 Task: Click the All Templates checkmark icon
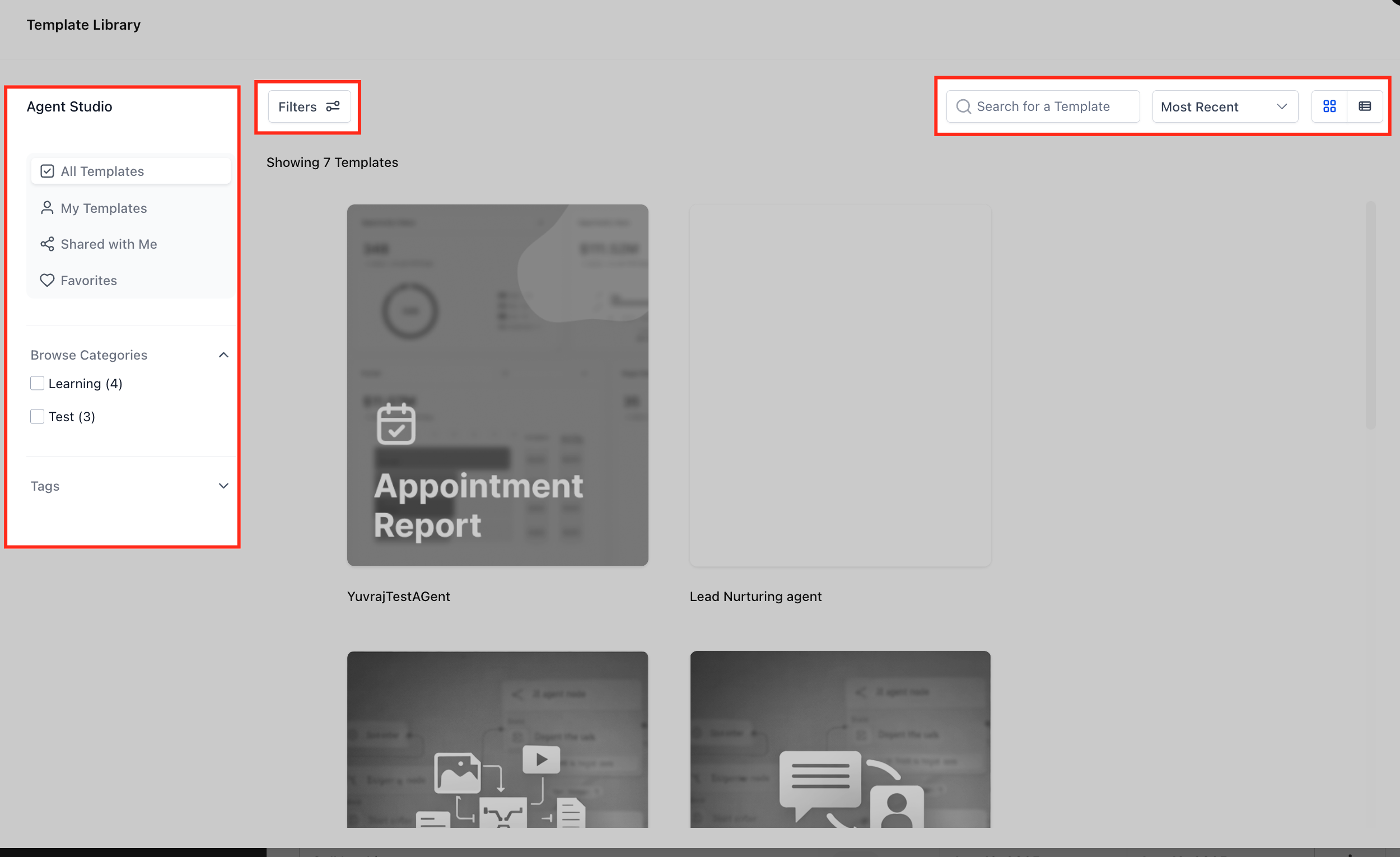coord(47,171)
